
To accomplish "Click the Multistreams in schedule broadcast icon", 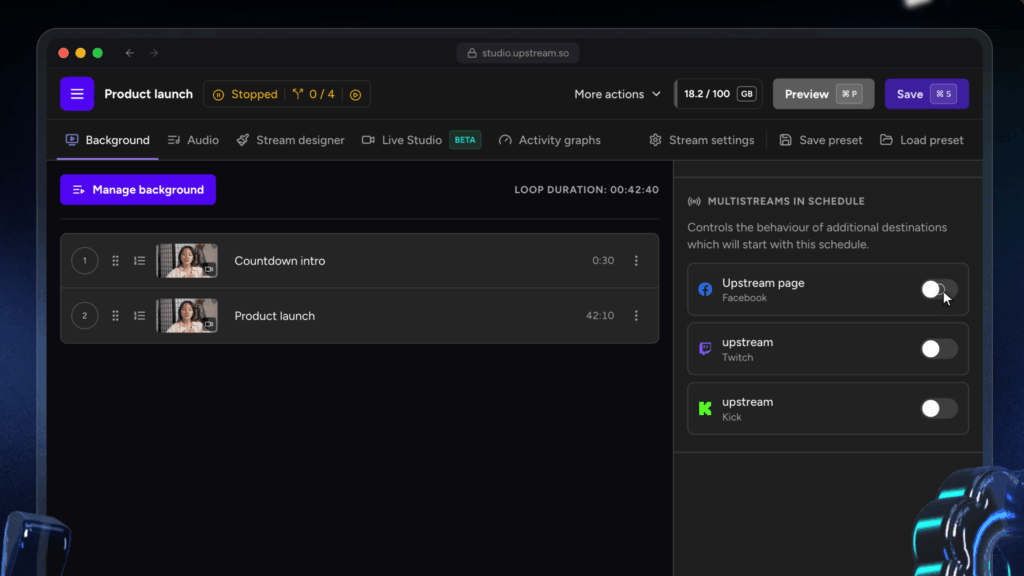I will [694, 201].
